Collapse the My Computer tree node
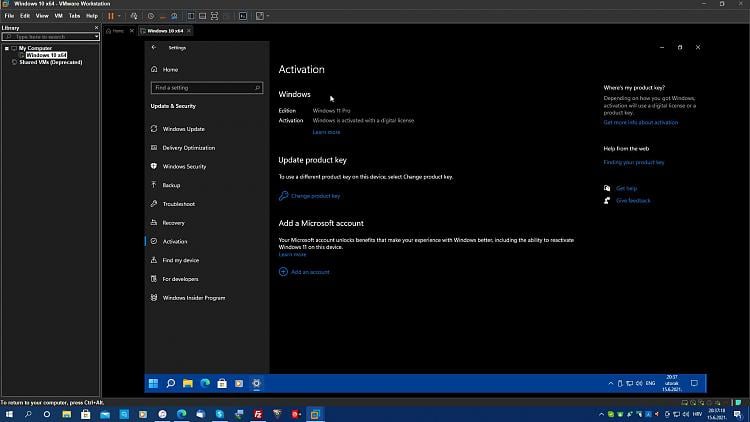This screenshot has height=422, width=750. 7,48
